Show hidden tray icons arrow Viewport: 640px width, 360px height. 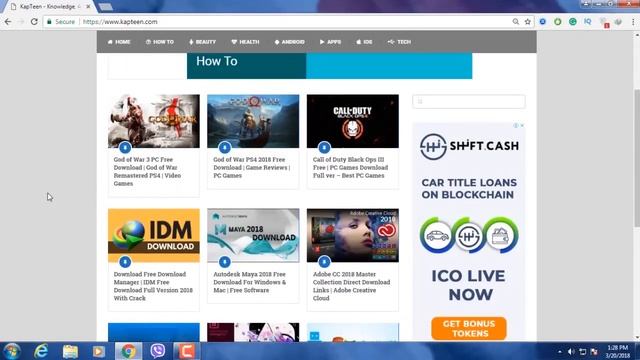point(560,352)
